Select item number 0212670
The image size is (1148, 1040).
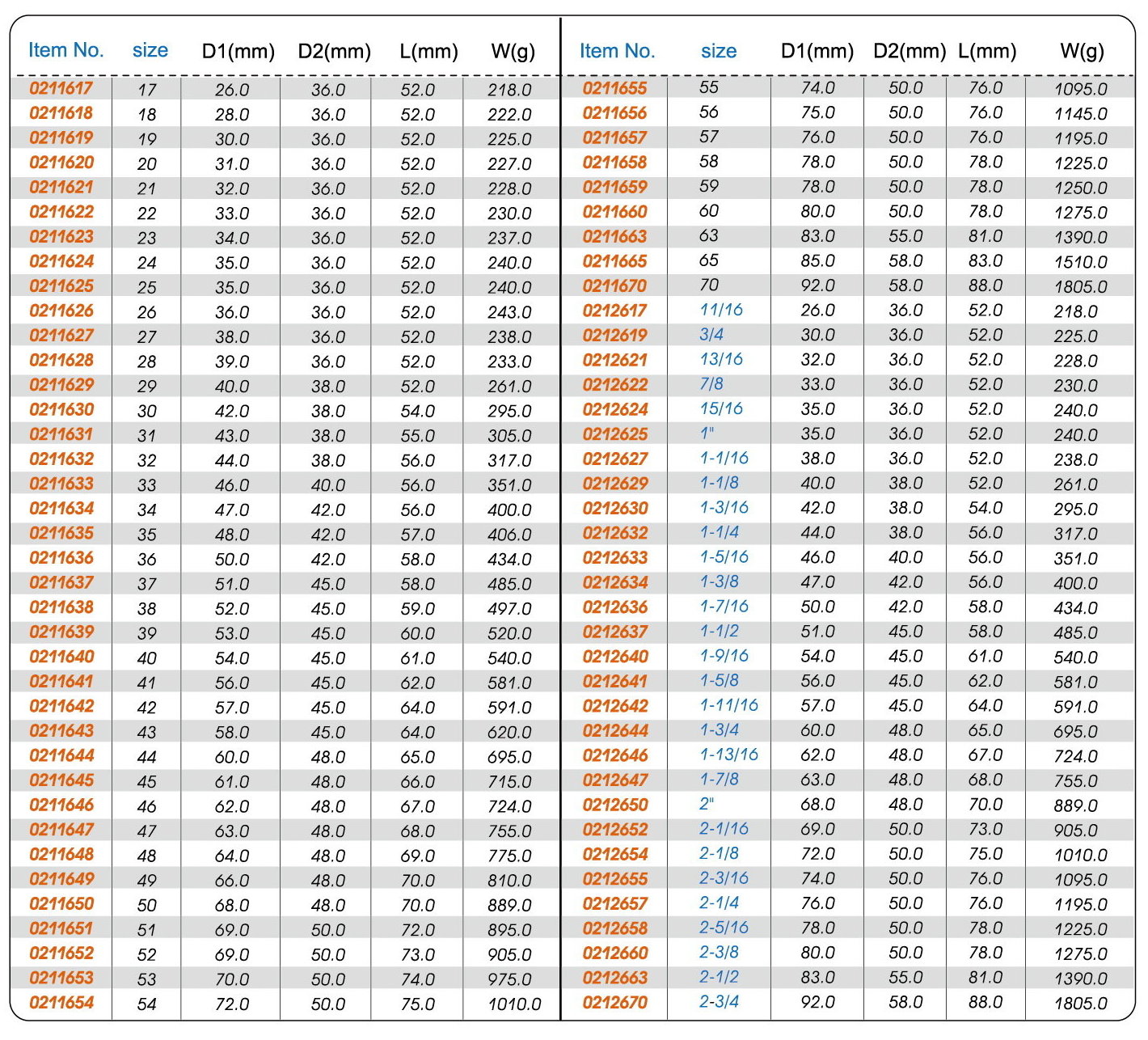click(x=615, y=1003)
